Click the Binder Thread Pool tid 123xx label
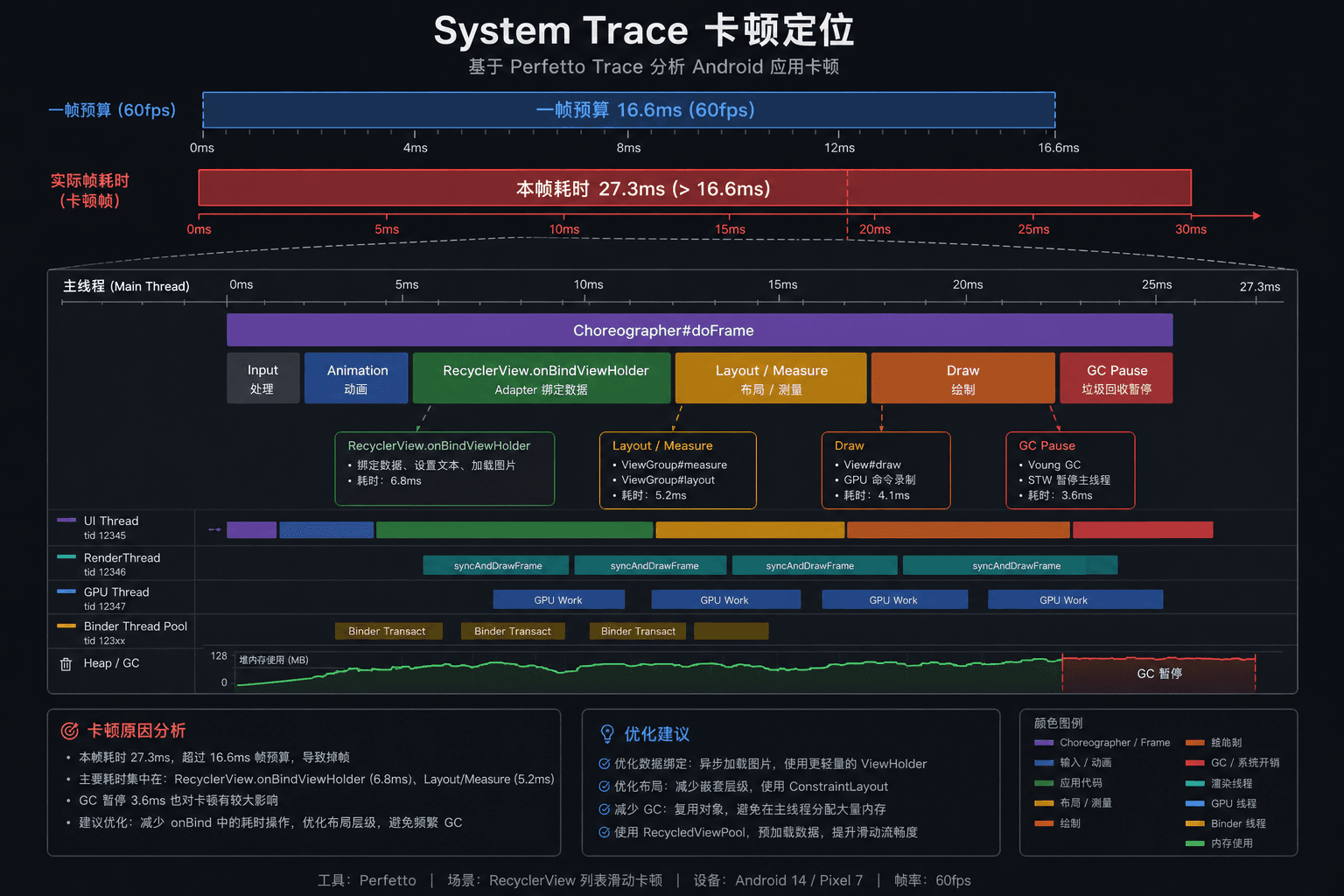The height and width of the screenshot is (896, 1344). pos(136,633)
